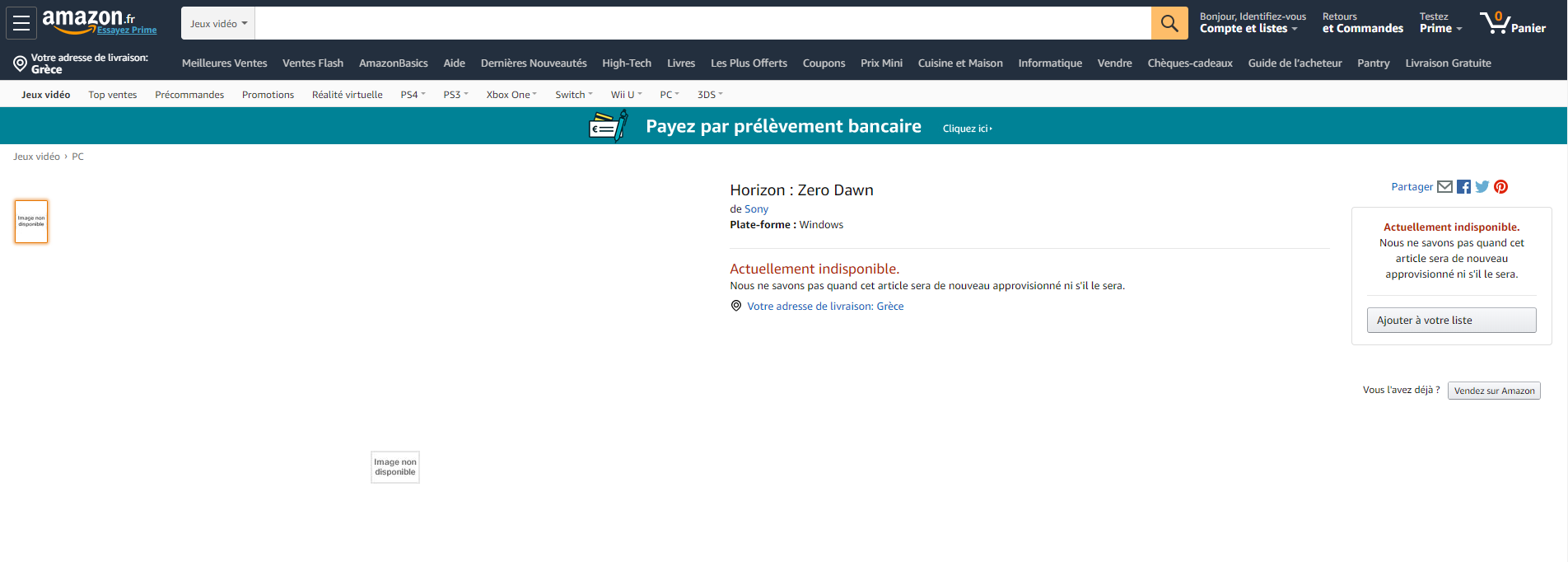Click 'Ajouter à votre liste' button
Image resolution: width=1568 pixels, height=562 pixels.
[1452, 321]
